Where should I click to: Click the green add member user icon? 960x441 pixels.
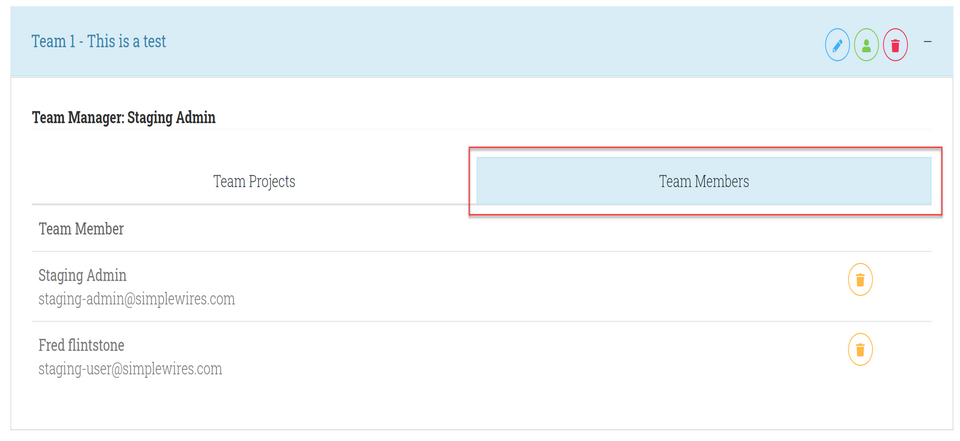click(866, 45)
